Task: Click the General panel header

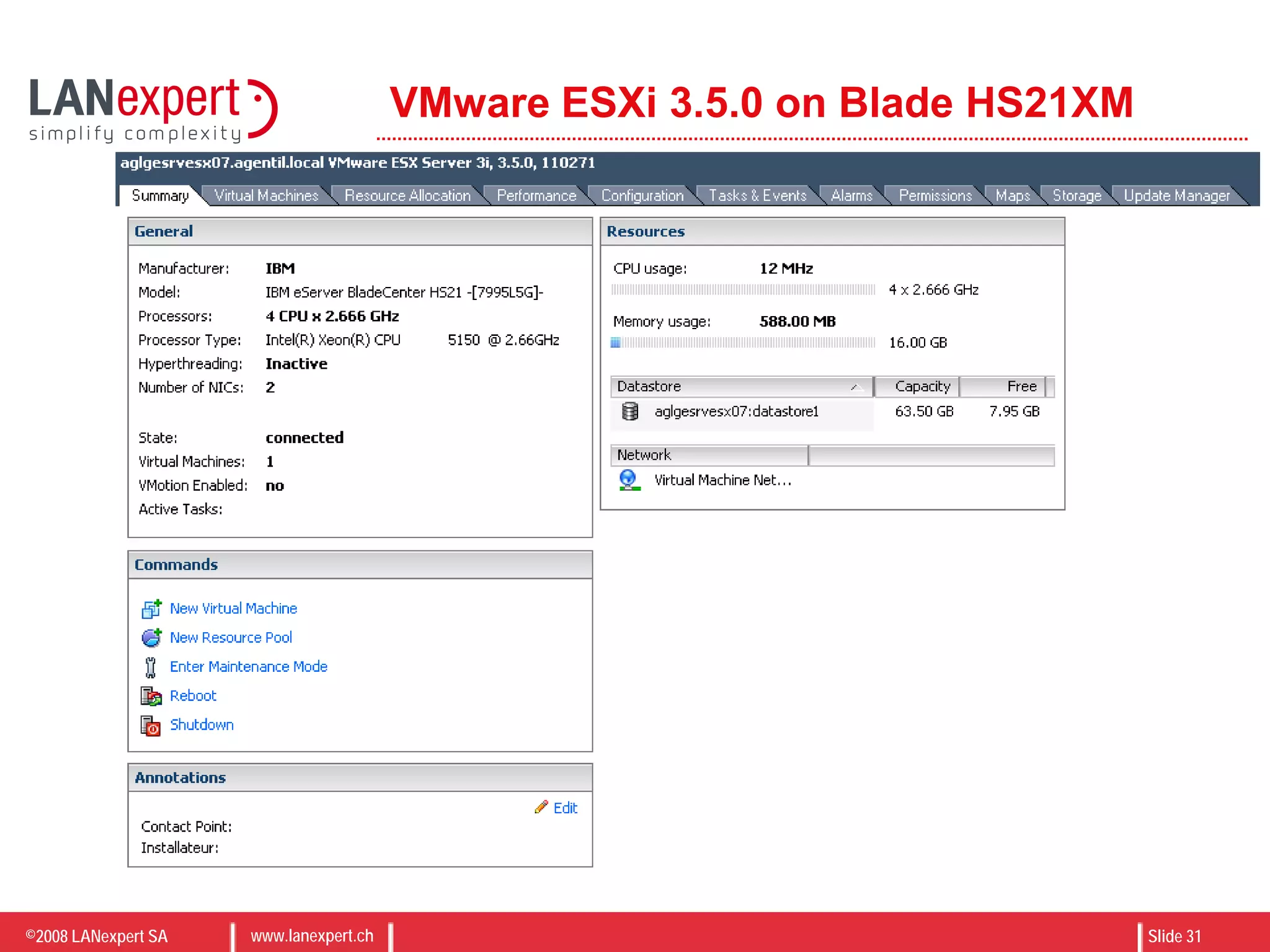Action: [360, 232]
